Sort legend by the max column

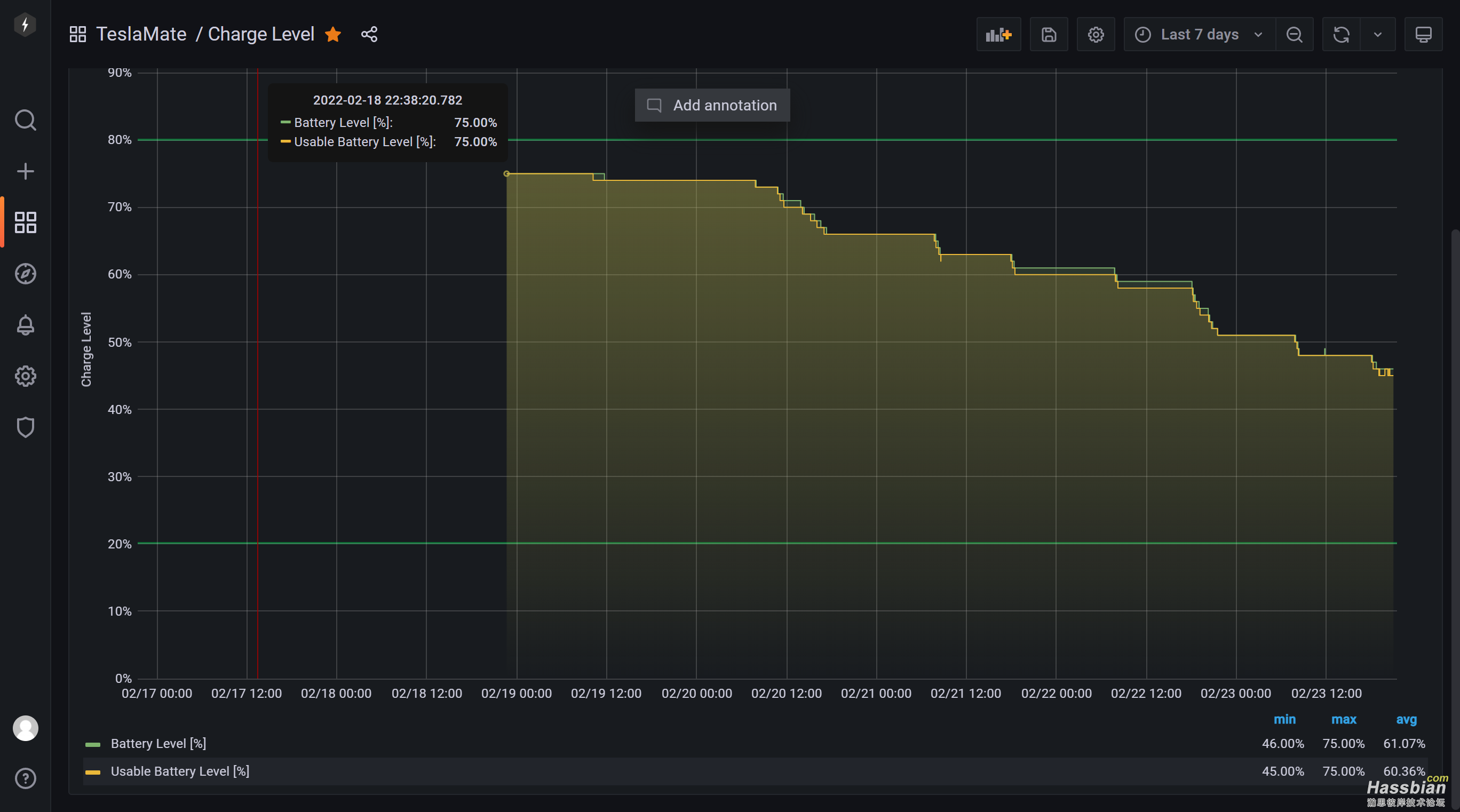click(x=1344, y=719)
